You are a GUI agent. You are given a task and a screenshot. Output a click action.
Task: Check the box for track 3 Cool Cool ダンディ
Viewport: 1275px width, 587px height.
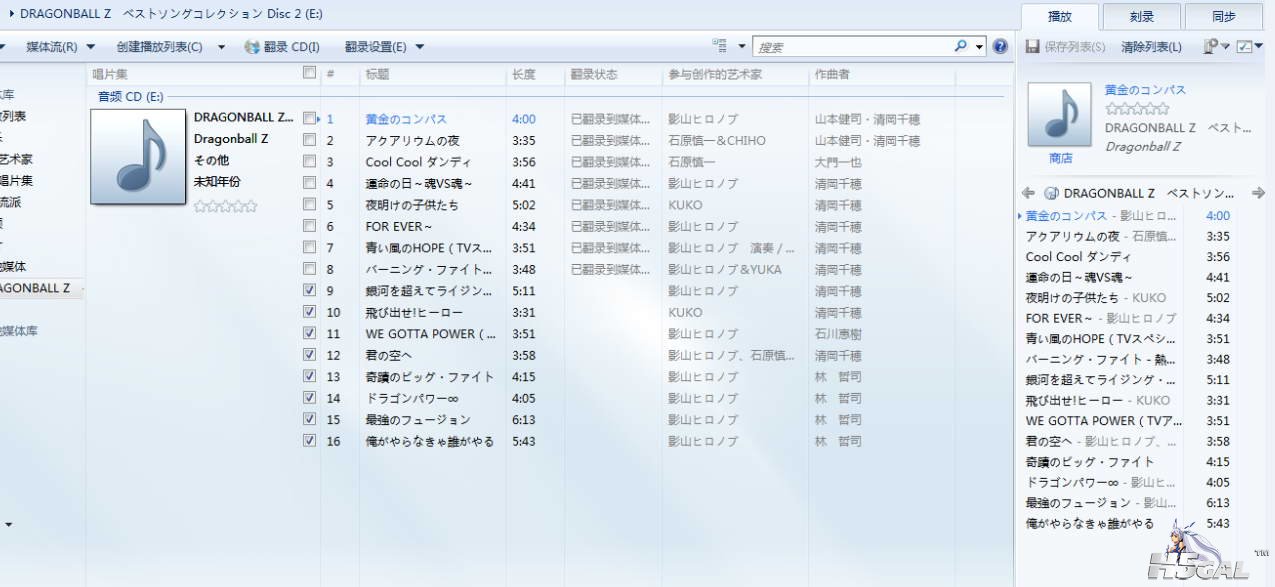[309, 161]
